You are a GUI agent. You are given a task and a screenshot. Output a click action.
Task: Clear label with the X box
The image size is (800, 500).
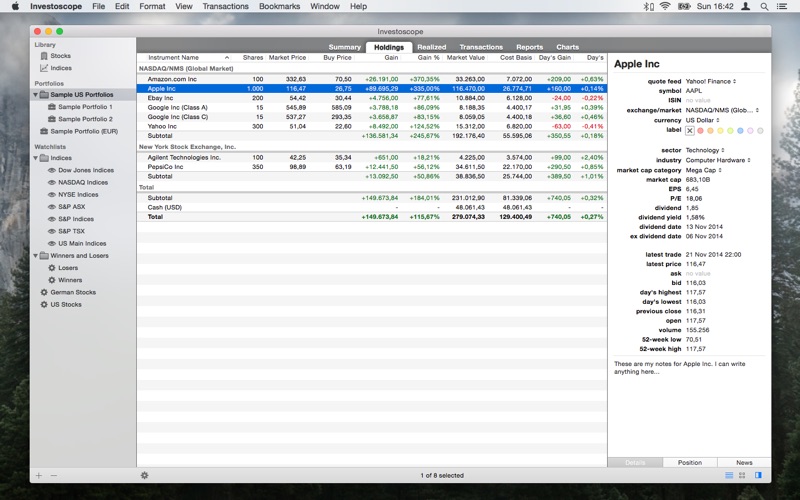[x=690, y=131]
